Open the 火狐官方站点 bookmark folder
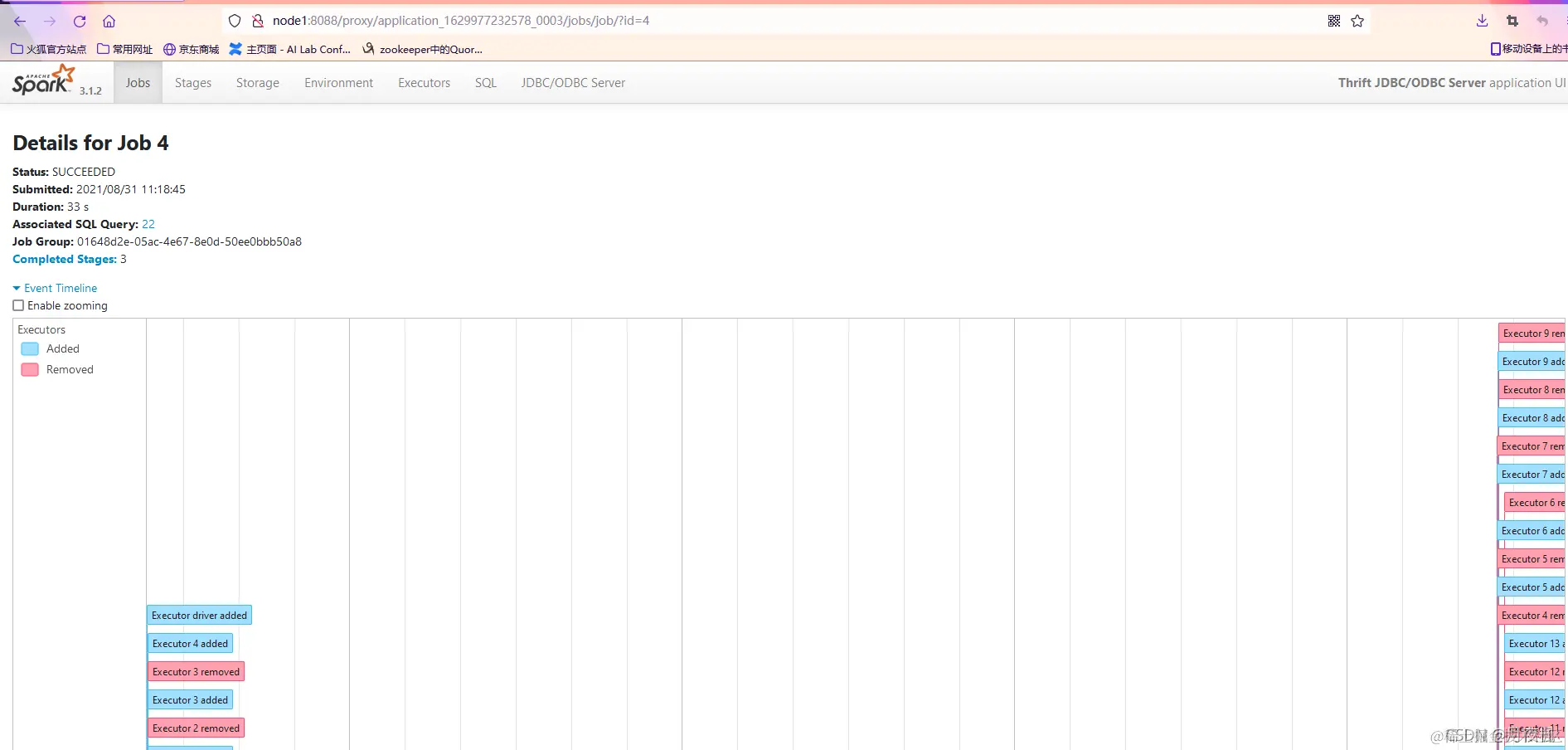This screenshot has width=1568, height=750. (49, 49)
